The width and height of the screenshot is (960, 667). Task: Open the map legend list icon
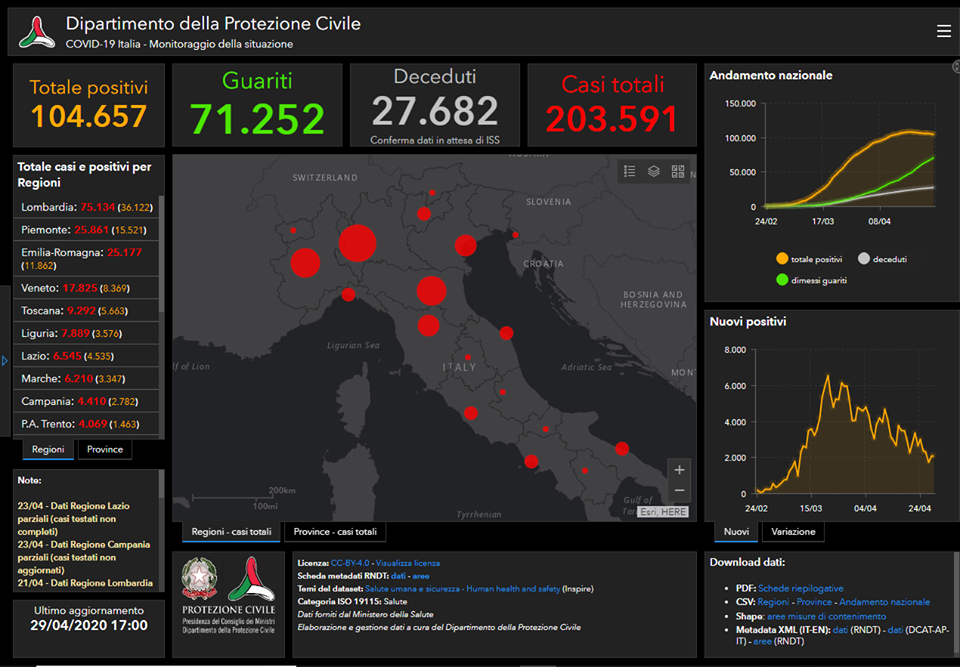(630, 171)
